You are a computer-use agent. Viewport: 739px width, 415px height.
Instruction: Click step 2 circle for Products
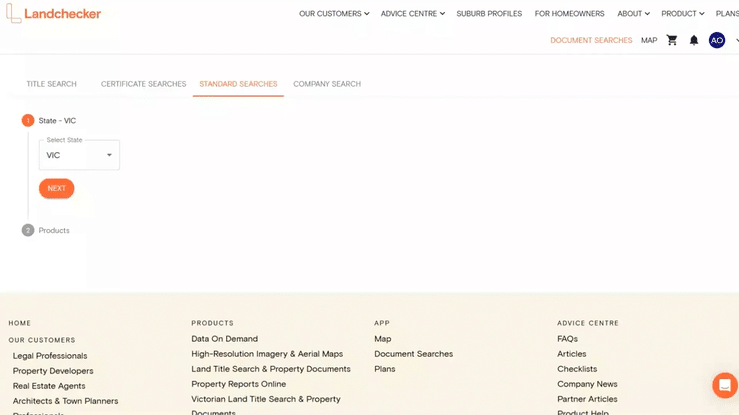click(28, 230)
